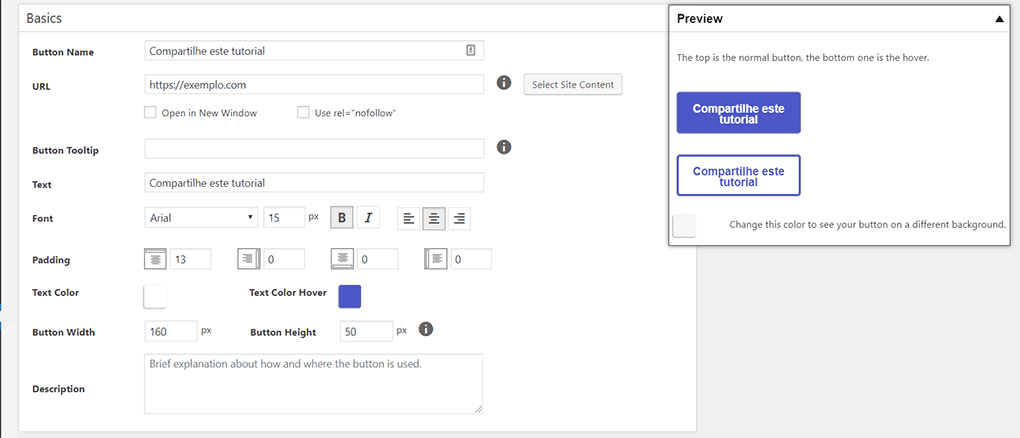Focus the font size field showing 15
Image resolution: width=1020 pixels, height=438 pixels.
284,217
